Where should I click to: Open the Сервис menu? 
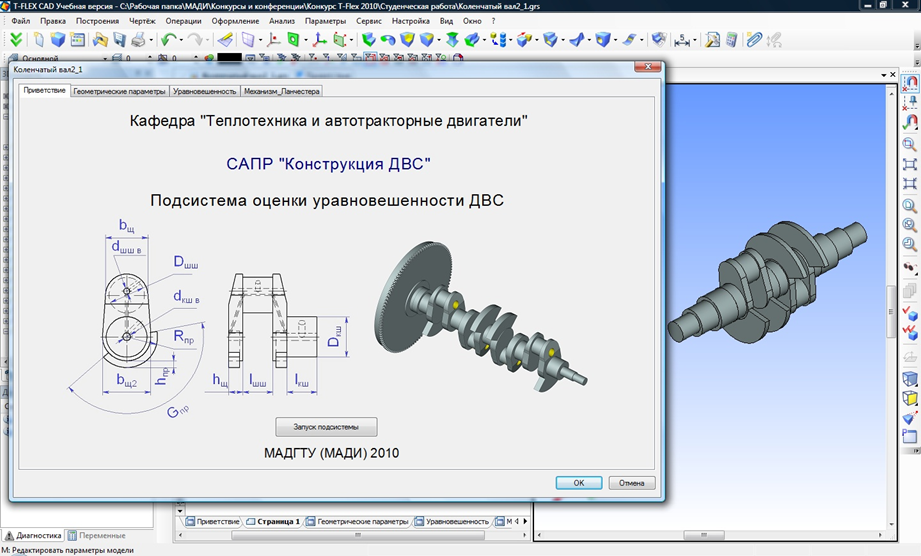tap(369, 21)
